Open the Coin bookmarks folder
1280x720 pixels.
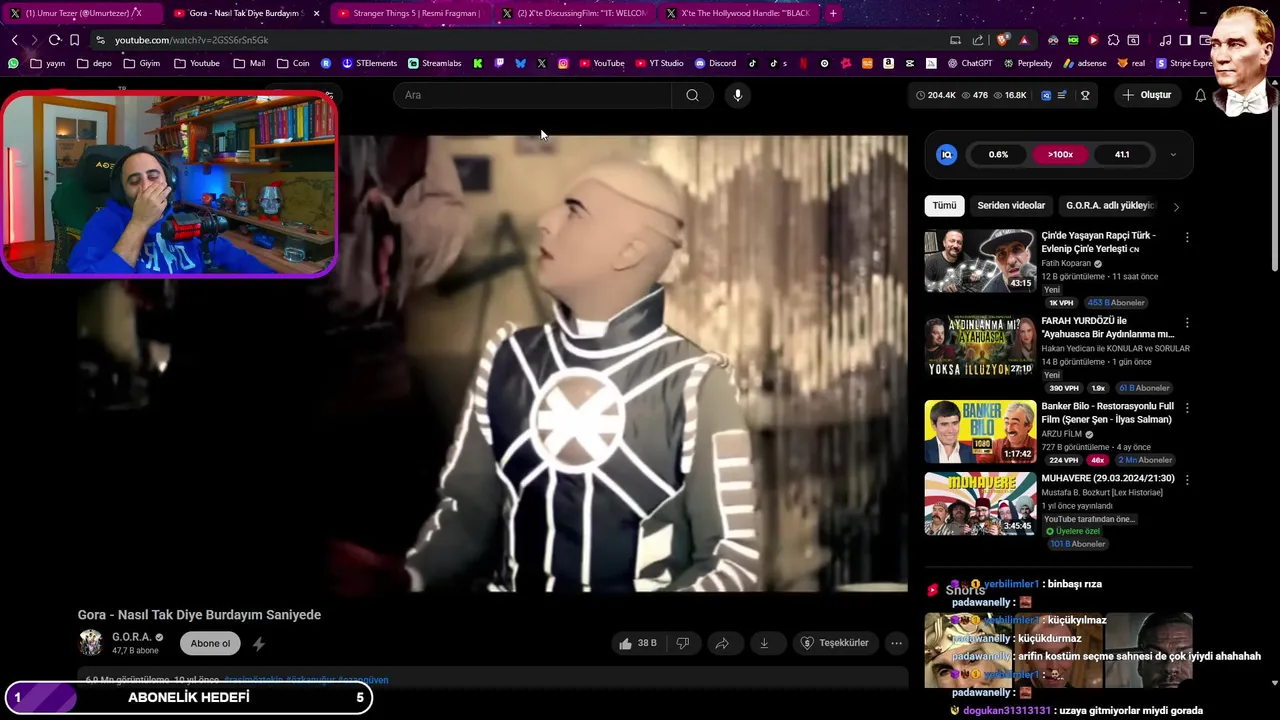[x=292, y=63]
